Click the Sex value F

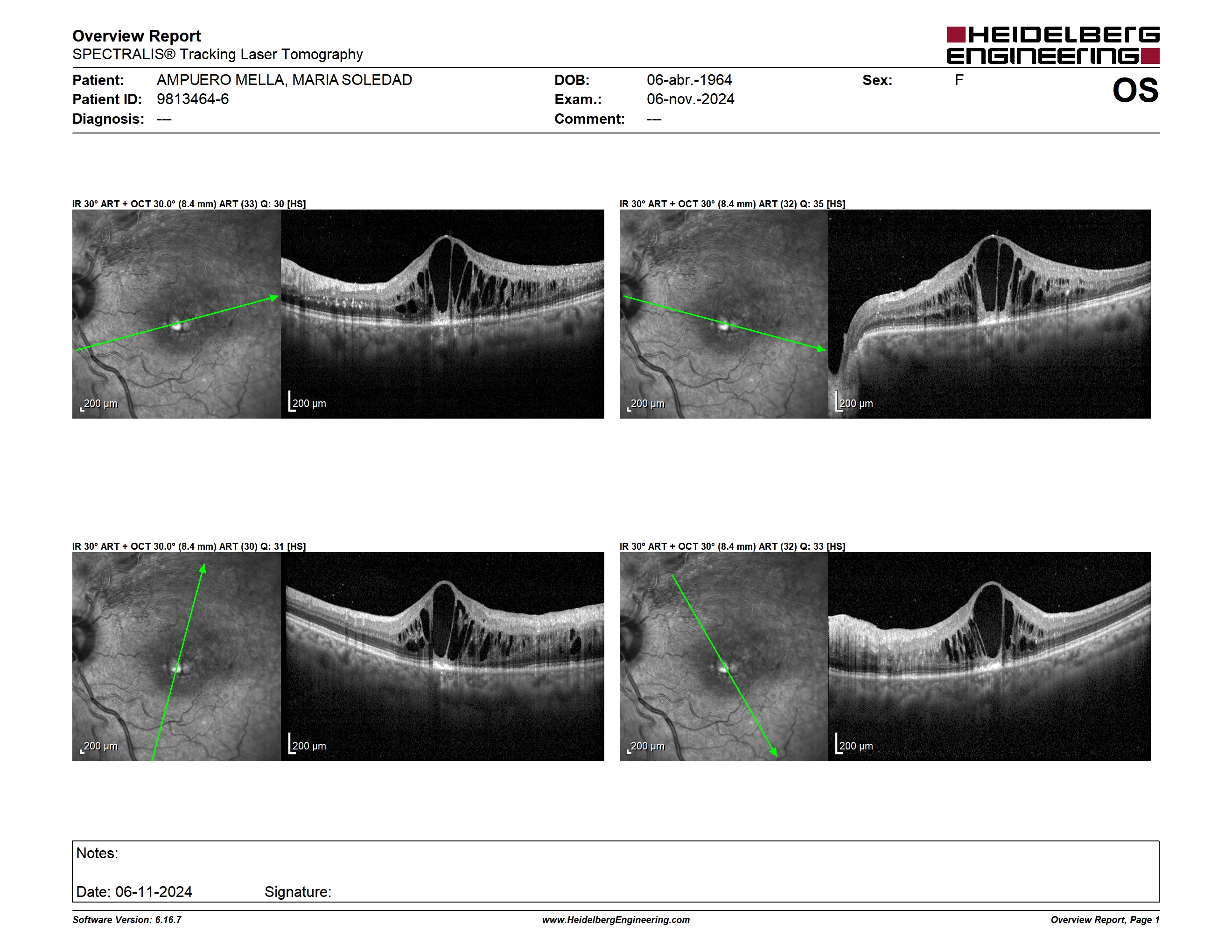pos(959,80)
